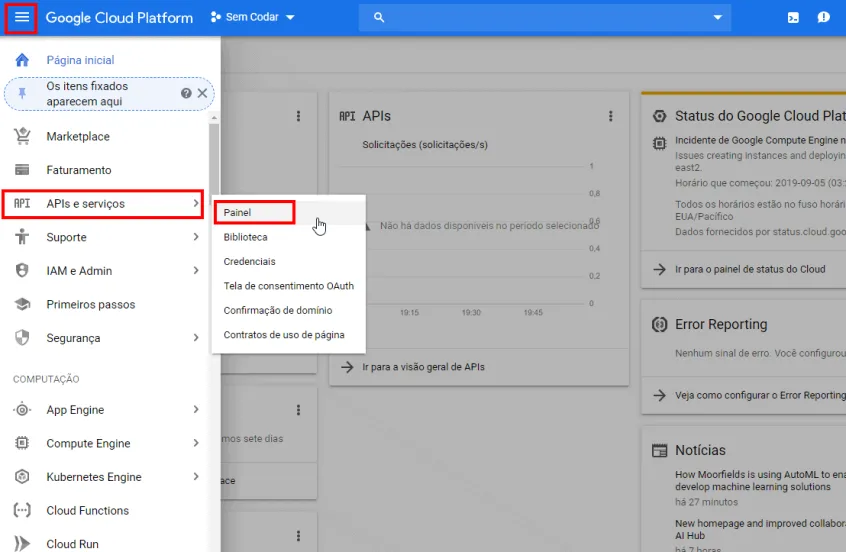Expand the search bar dropdown arrow
This screenshot has width=846, height=552.
point(717,18)
